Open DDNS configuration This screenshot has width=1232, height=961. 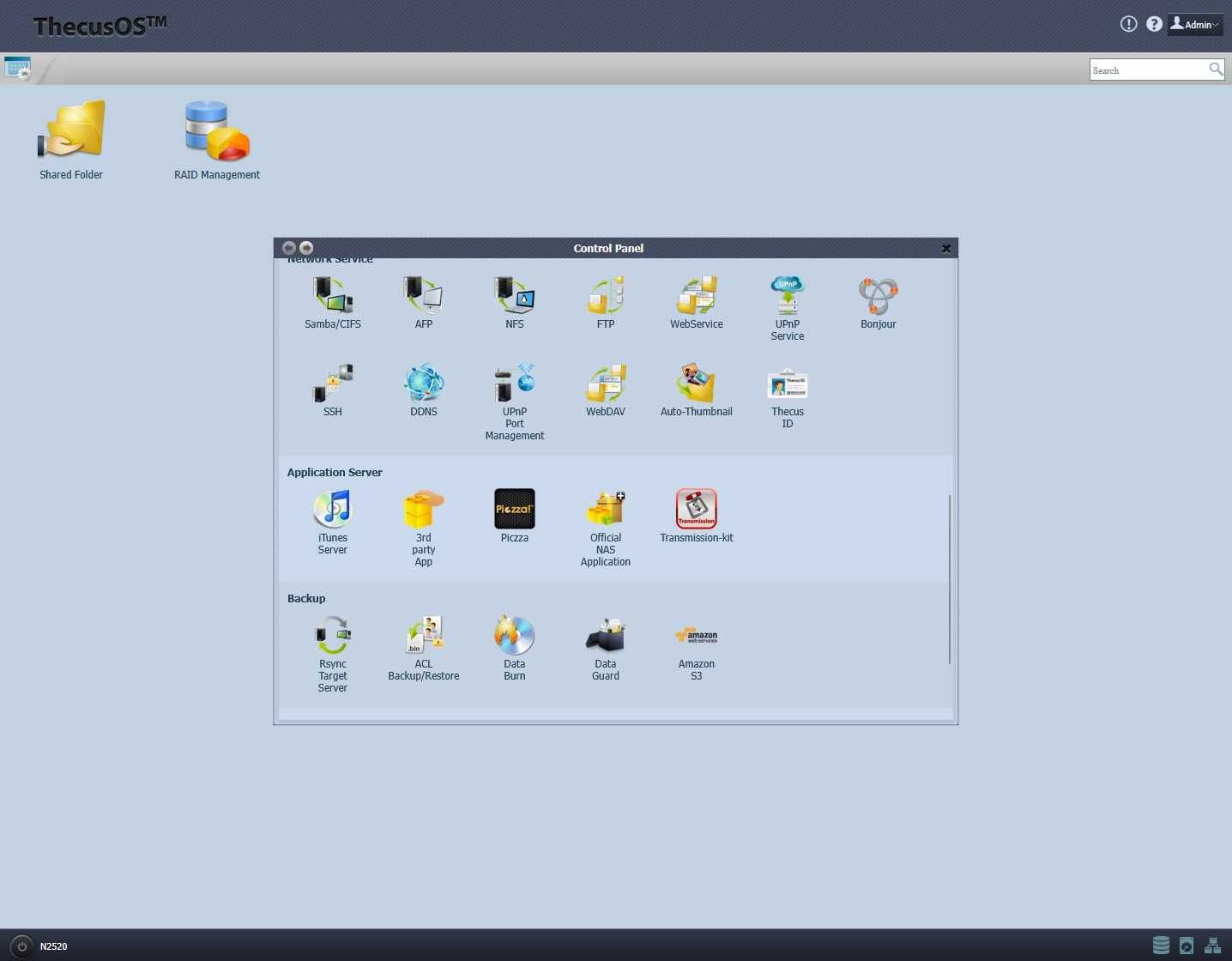click(424, 390)
